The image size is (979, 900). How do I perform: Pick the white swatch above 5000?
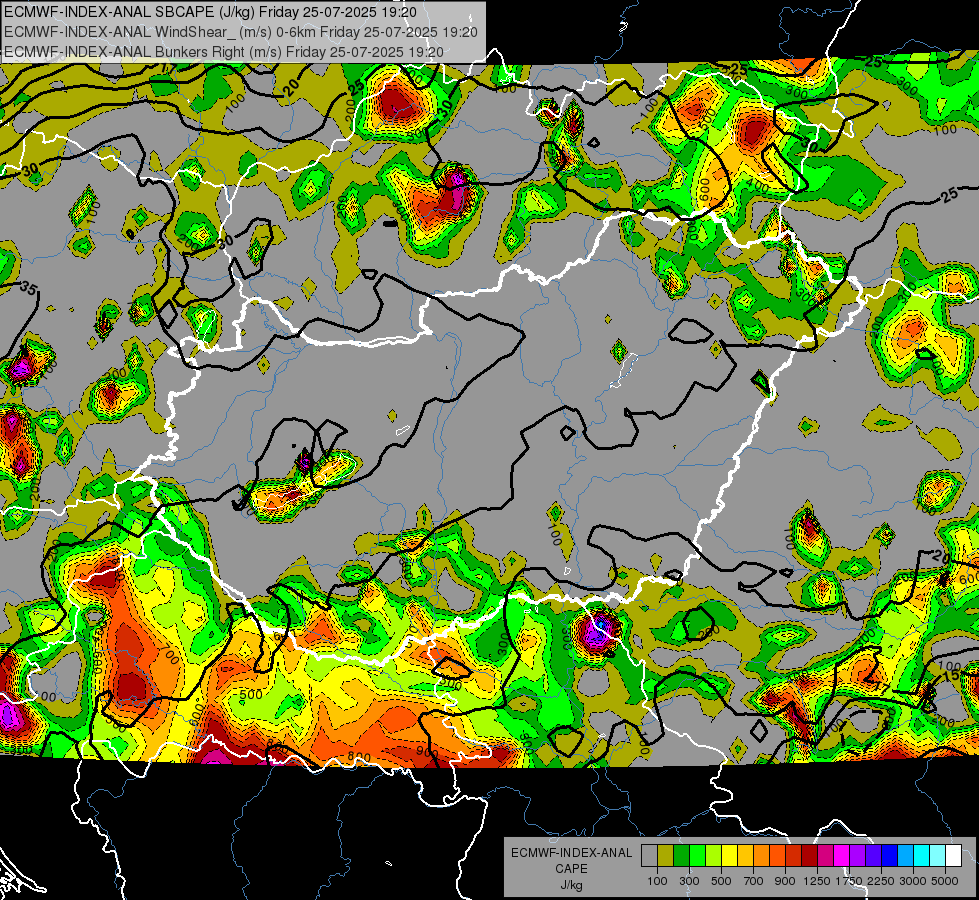tap(954, 856)
